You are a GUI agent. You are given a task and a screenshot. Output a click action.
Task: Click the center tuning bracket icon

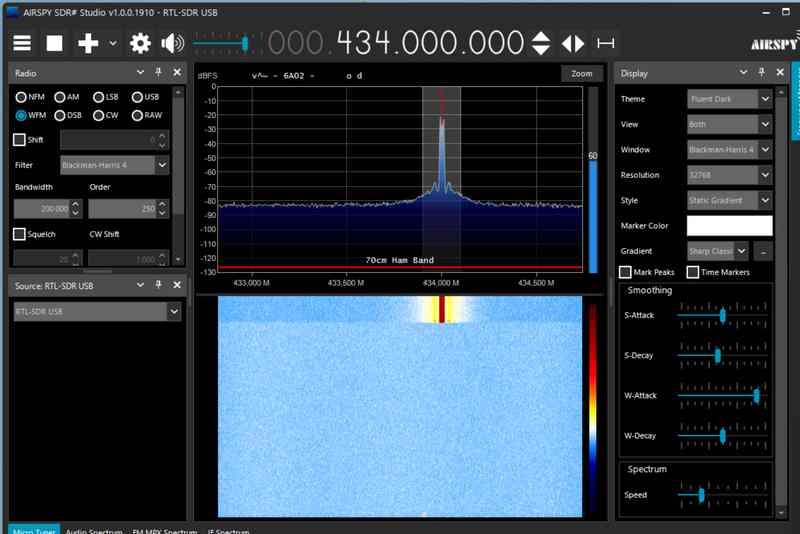pos(606,43)
